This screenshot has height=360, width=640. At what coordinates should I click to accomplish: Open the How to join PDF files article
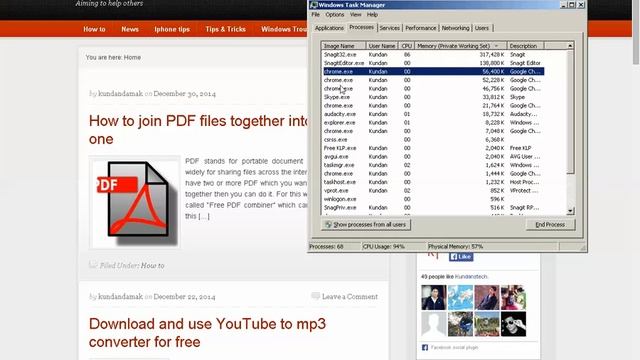click(x=198, y=130)
